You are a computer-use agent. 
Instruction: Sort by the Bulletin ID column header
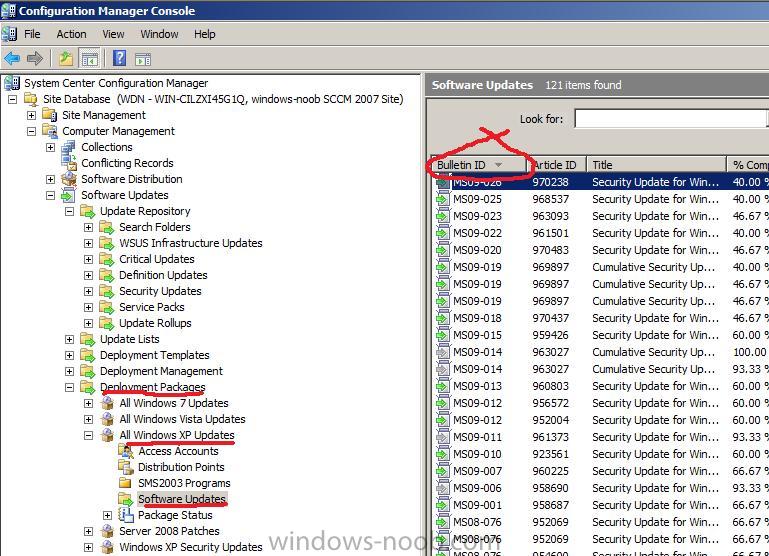(479, 165)
